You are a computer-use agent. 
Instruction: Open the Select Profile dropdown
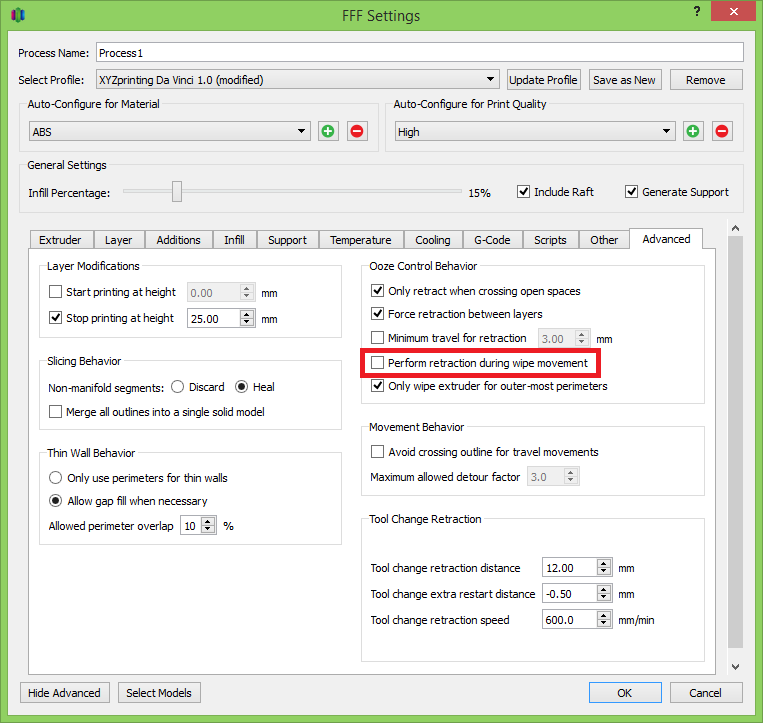click(x=298, y=79)
